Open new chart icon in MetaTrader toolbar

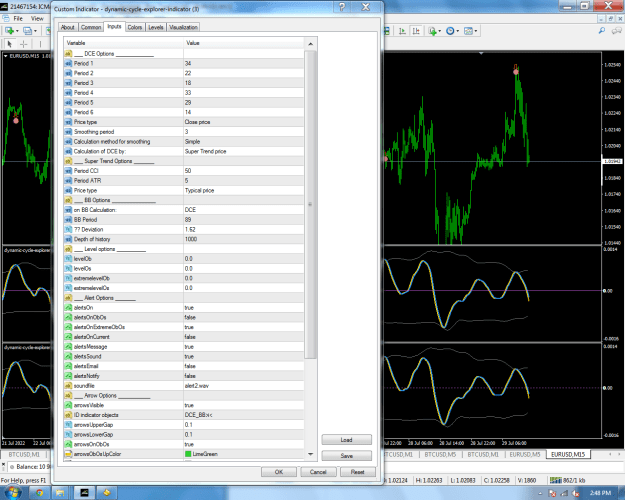9,31
